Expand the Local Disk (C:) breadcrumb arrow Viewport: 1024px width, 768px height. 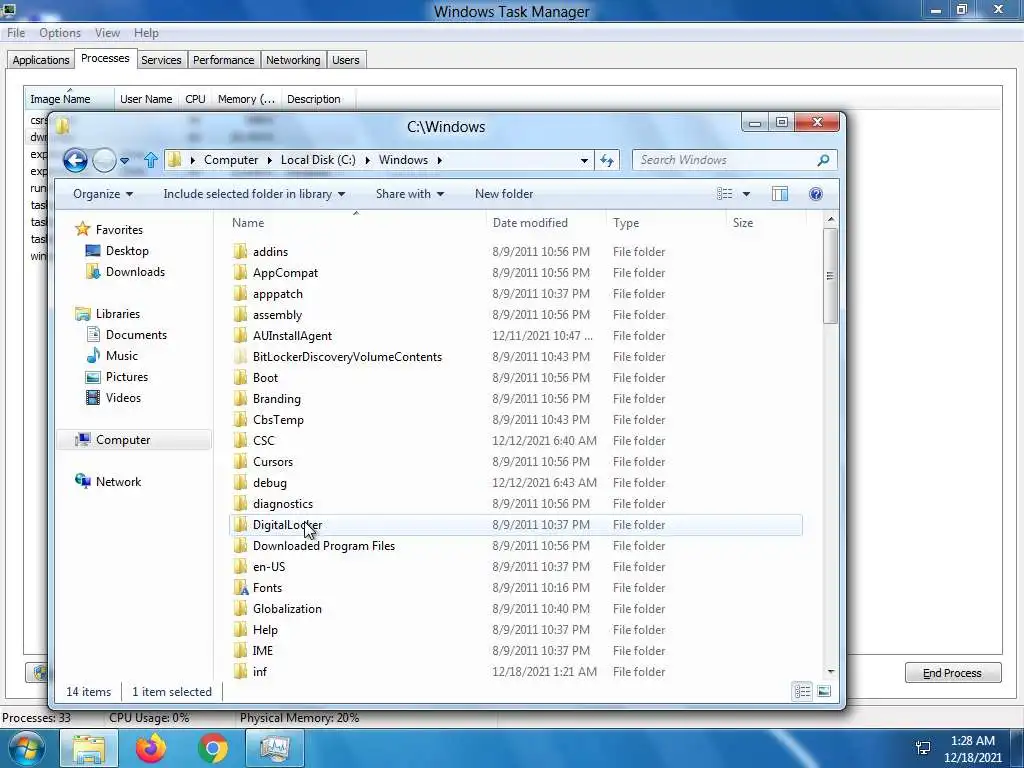[368, 160]
